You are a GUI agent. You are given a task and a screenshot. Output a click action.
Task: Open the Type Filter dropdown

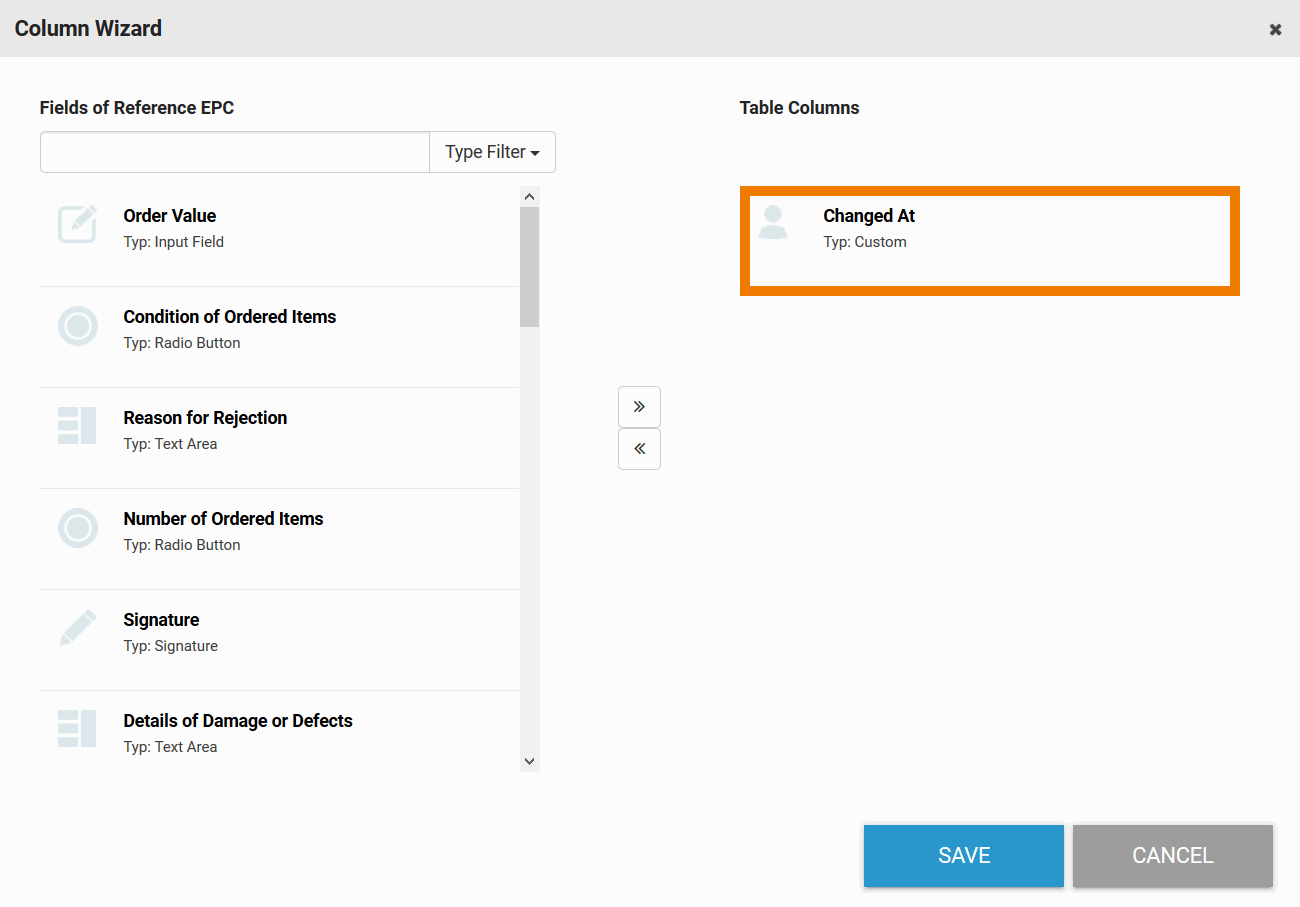pos(492,152)
